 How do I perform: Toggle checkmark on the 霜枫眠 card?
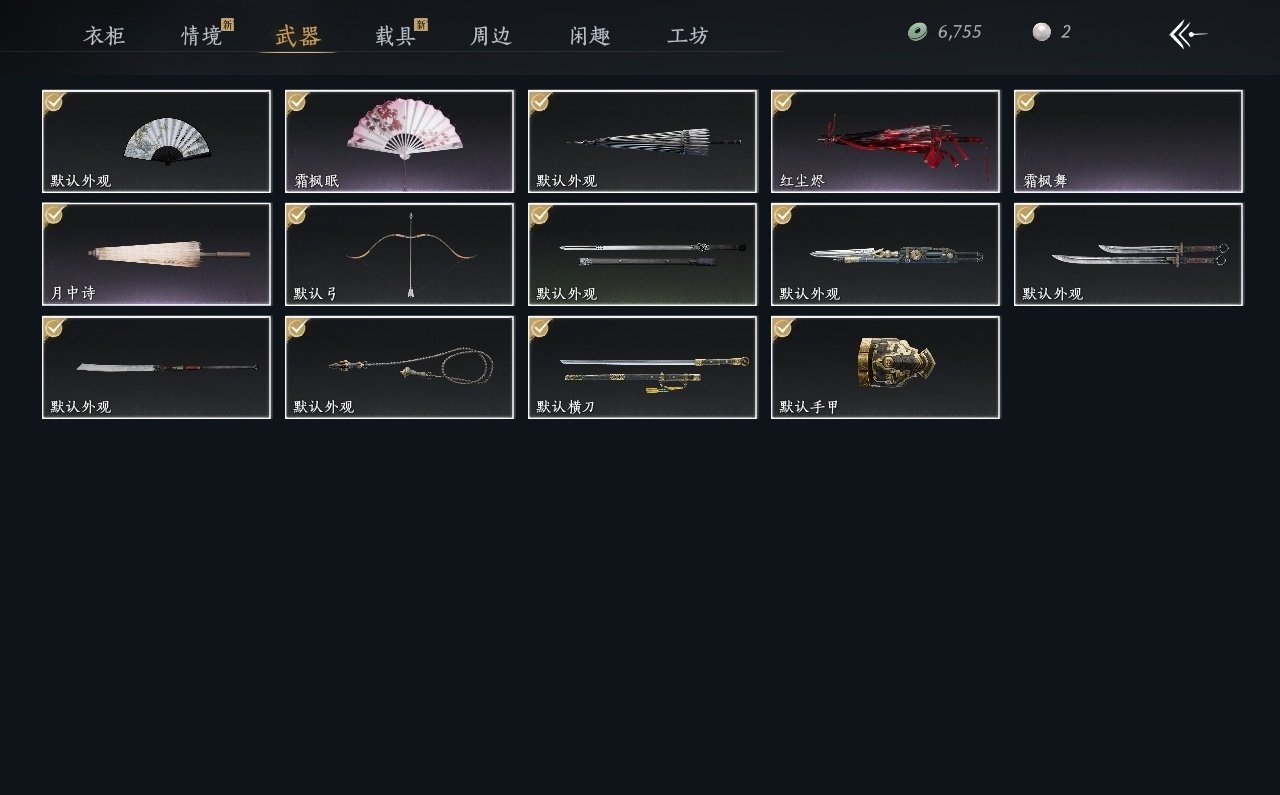[296, 101]
